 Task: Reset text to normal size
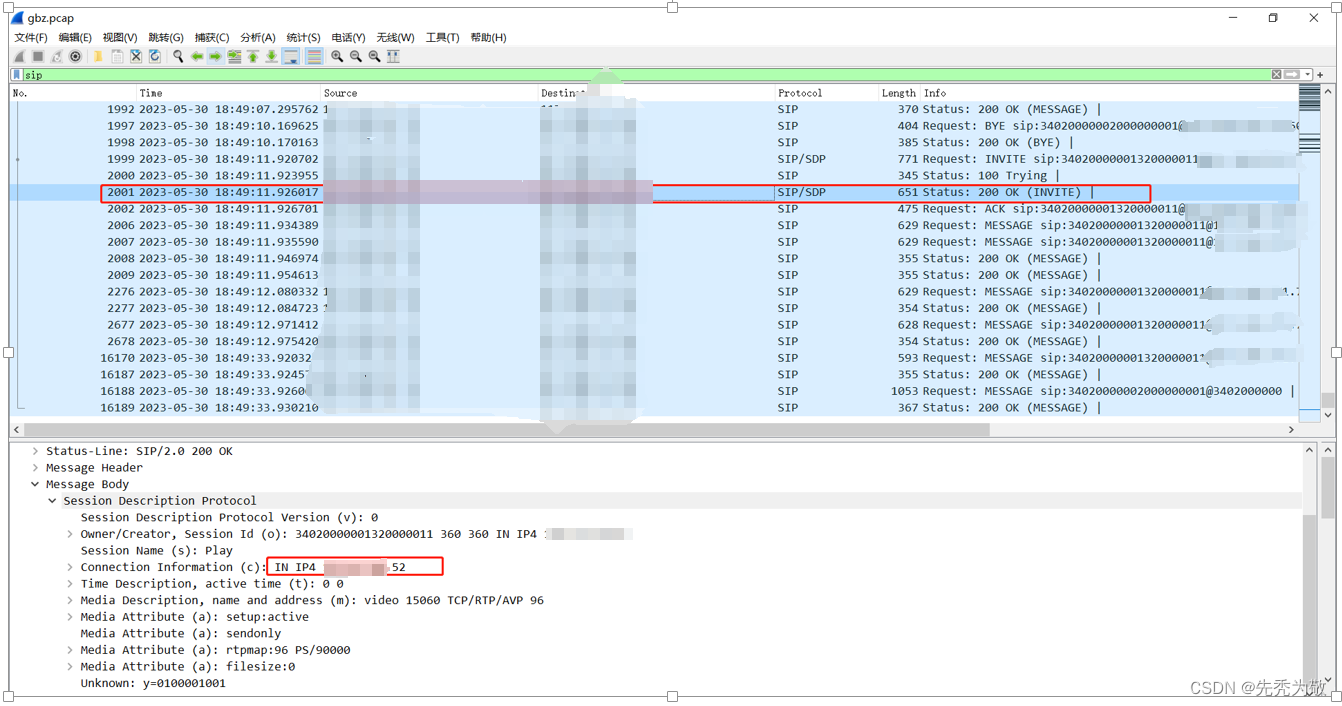[374, 57]
